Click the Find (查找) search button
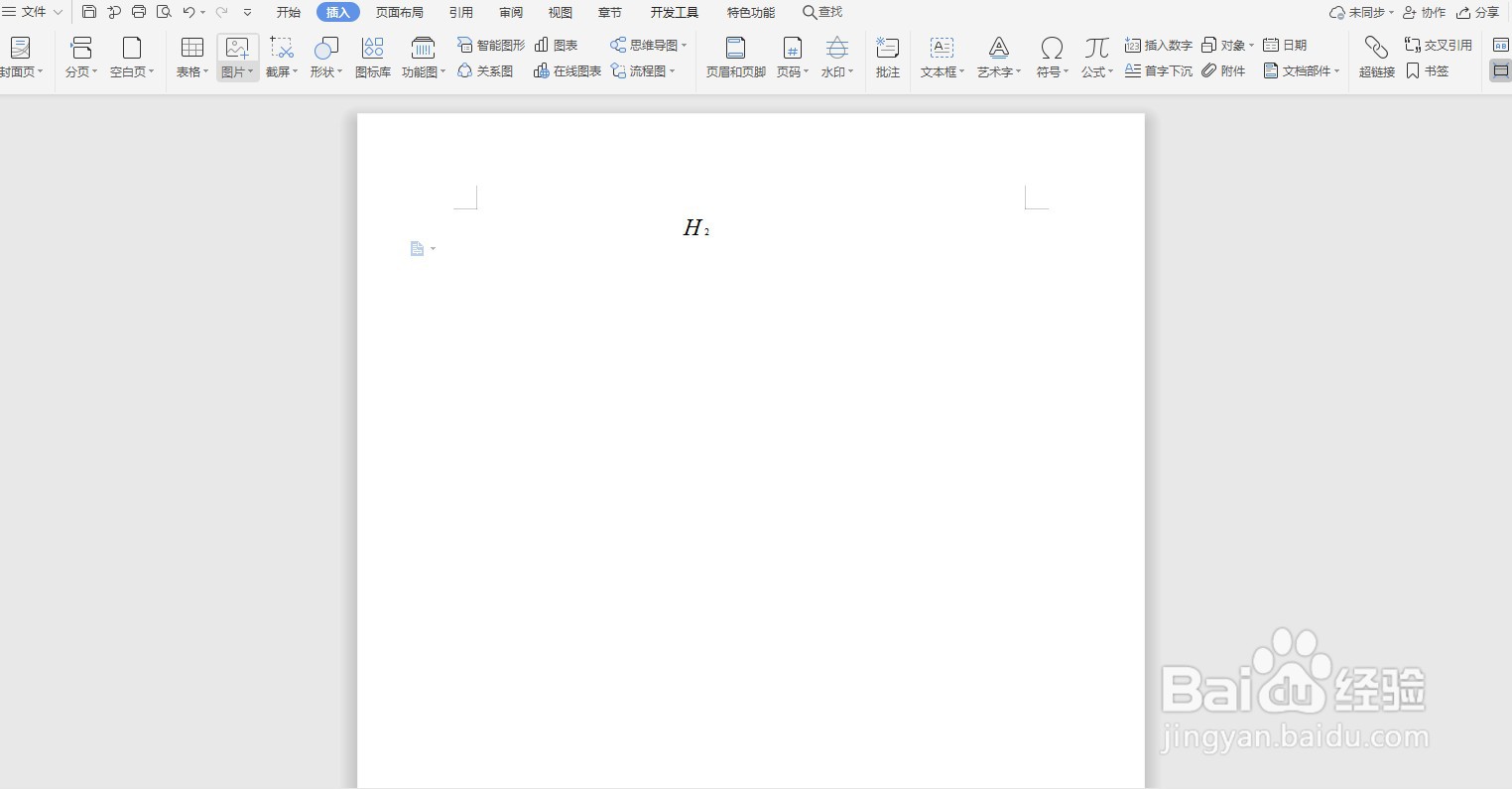 click(822, 12)
